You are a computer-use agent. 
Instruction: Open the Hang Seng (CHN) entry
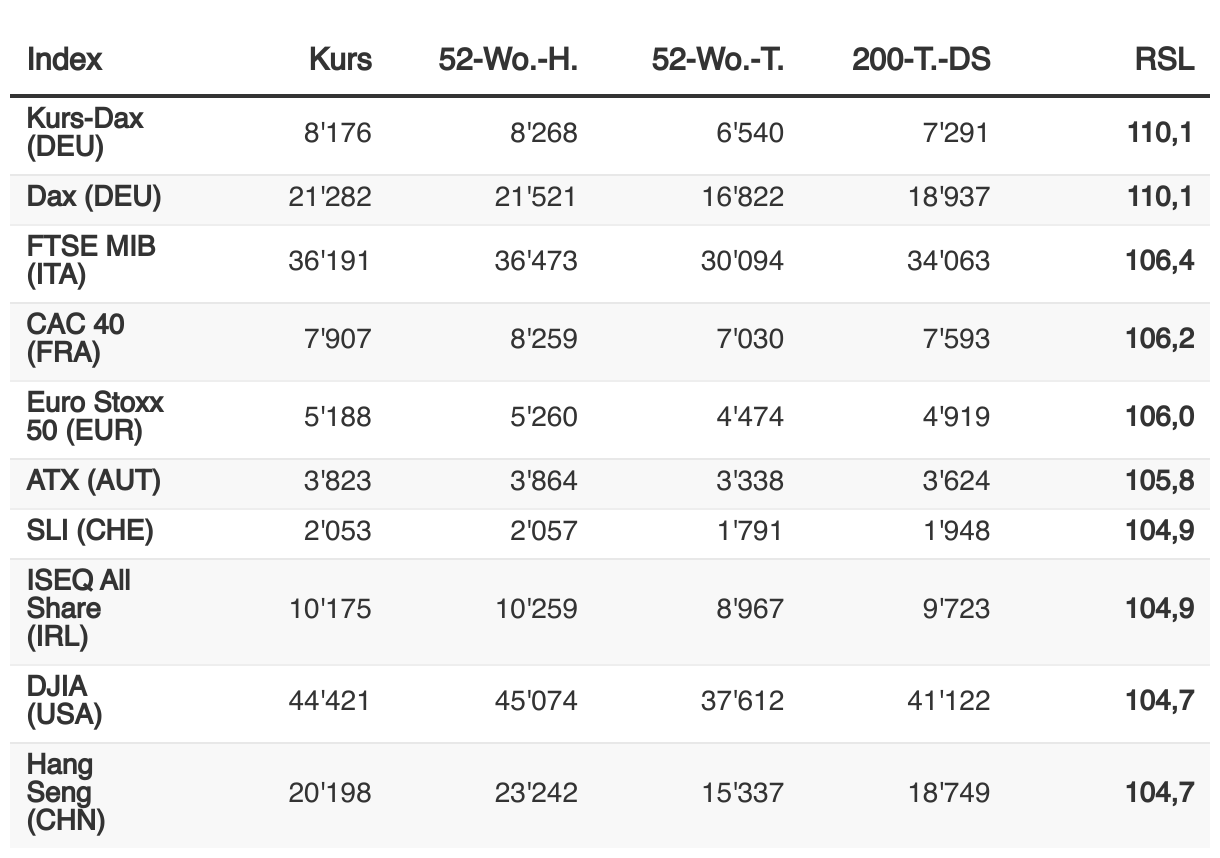click(66, 792)
